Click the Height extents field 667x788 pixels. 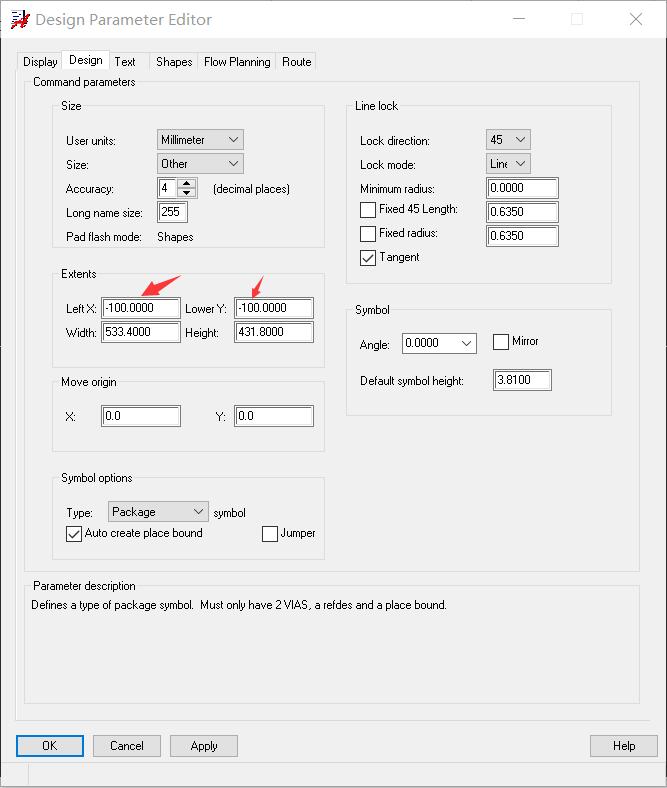click(x=274, y=332)
